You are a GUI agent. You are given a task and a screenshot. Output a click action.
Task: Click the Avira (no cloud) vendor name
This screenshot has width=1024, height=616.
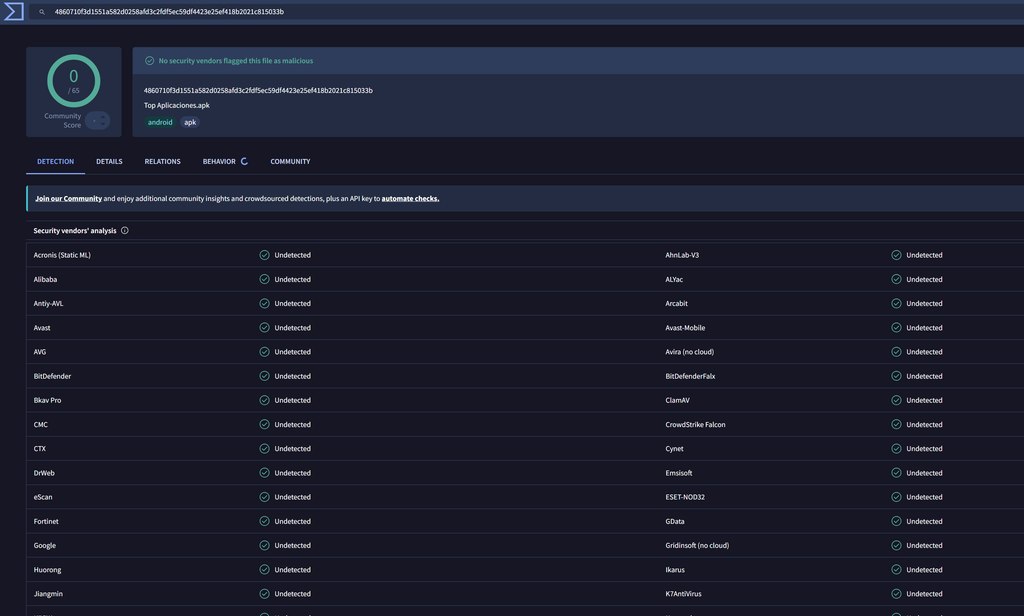(690, 352)
